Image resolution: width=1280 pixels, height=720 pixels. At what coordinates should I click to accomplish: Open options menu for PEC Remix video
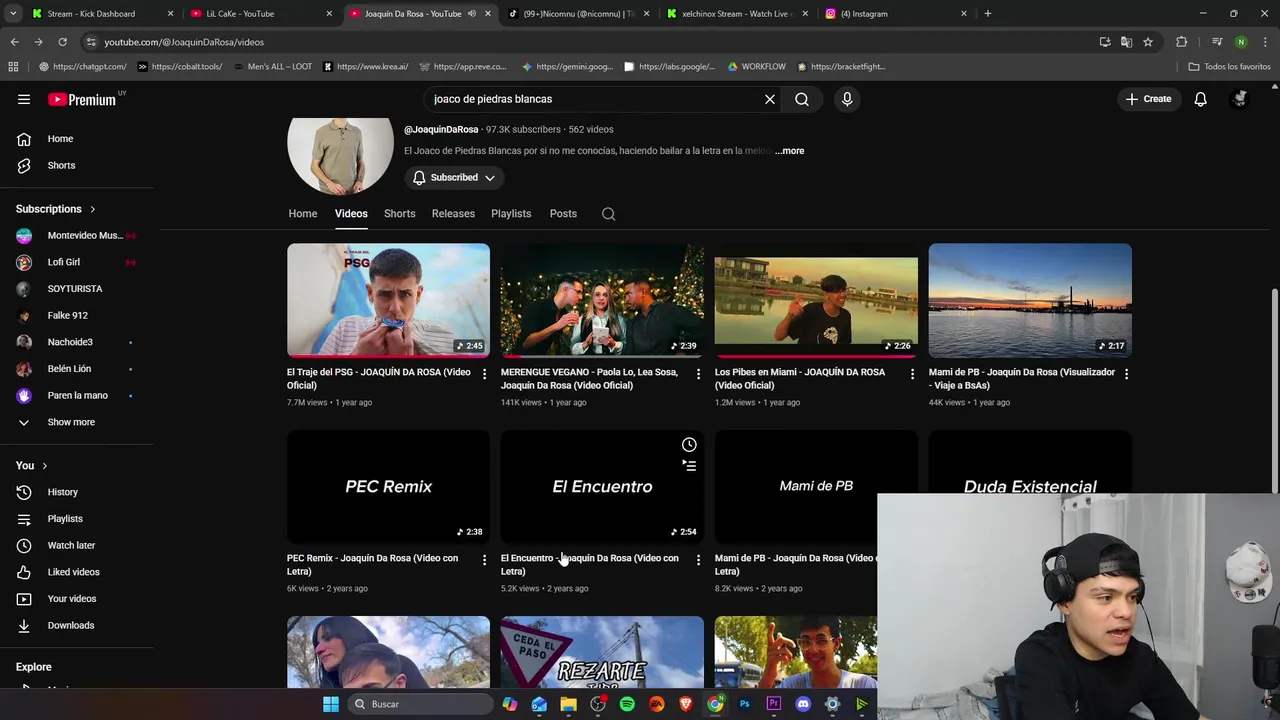pos(484,560)
